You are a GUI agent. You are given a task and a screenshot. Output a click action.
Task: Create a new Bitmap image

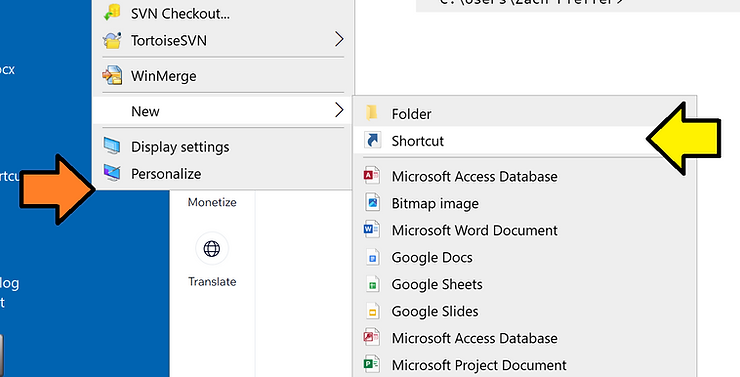pyautogui.click(x=524, y=203)
